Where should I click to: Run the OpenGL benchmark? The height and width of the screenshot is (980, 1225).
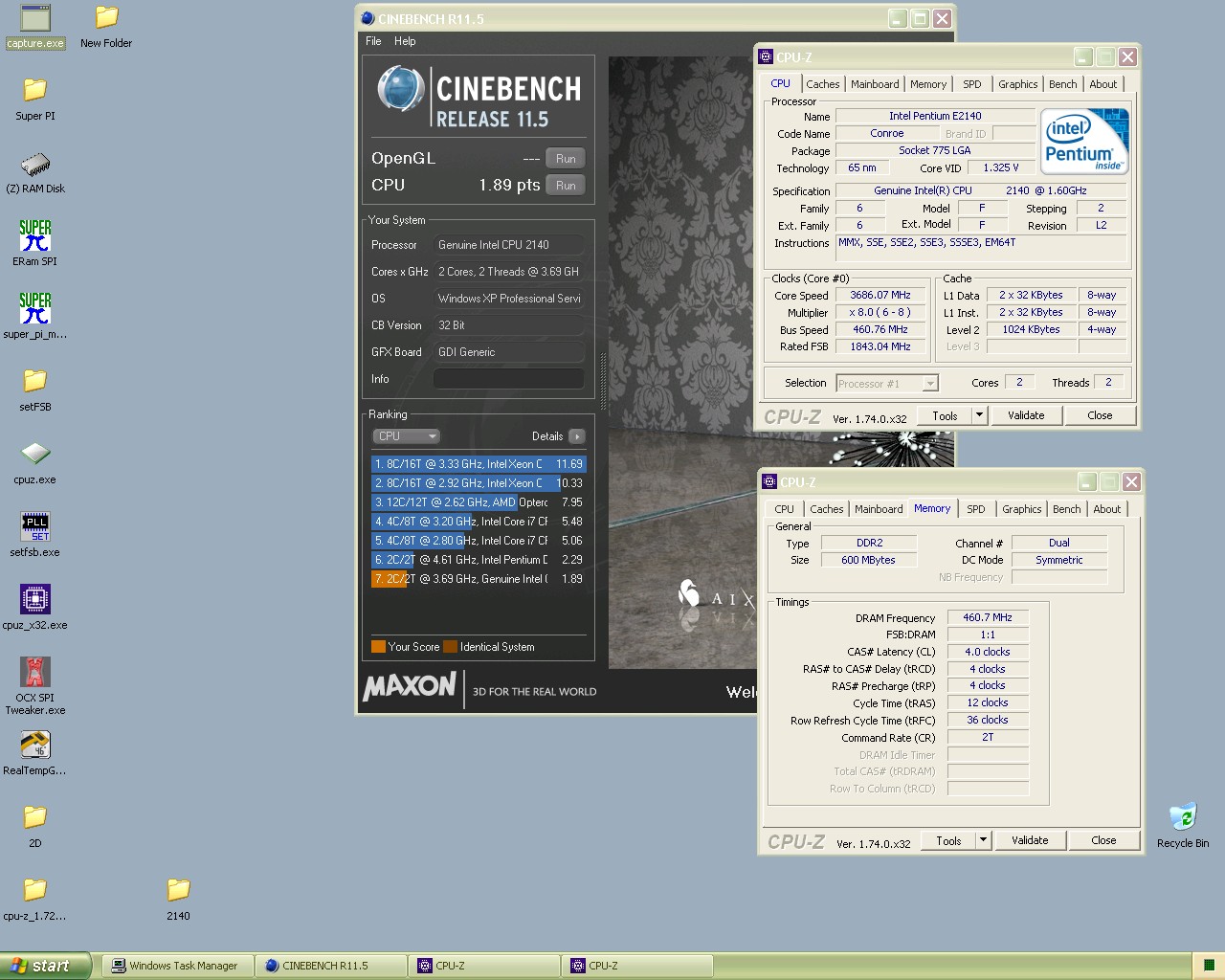click(566, 159)
